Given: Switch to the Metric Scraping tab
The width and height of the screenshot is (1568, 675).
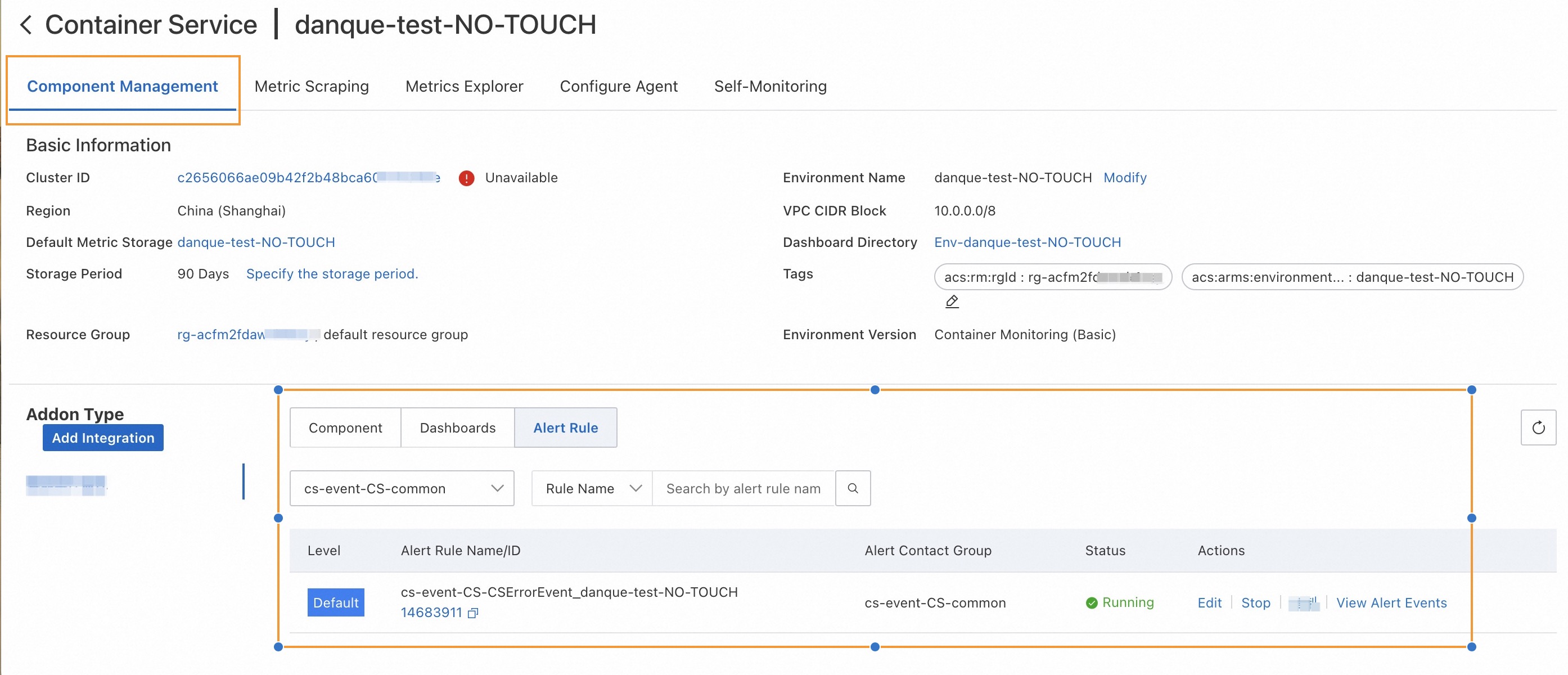Looking at the screenshot, I should 311,87.
